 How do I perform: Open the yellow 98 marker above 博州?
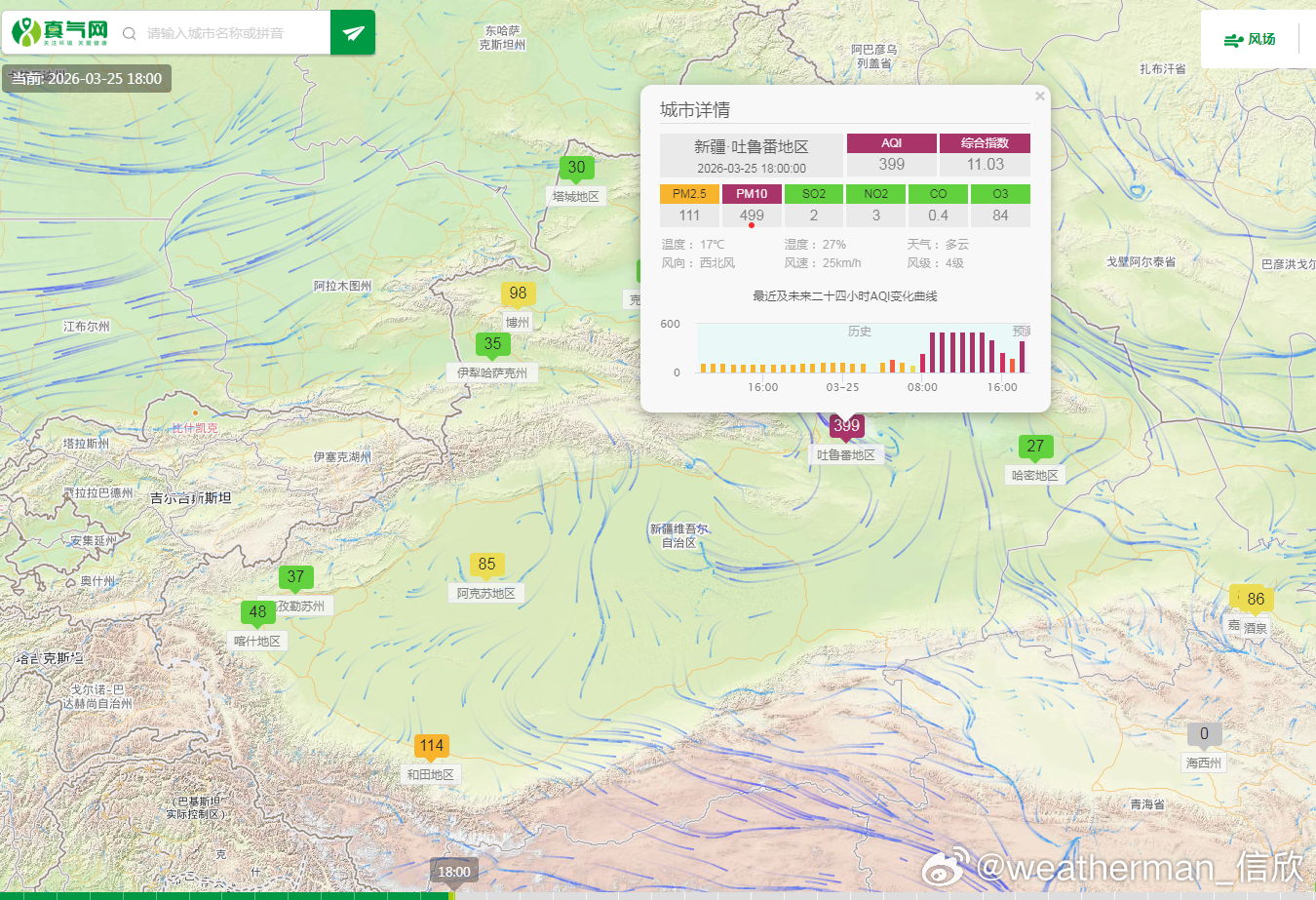(x=518, y=294)
